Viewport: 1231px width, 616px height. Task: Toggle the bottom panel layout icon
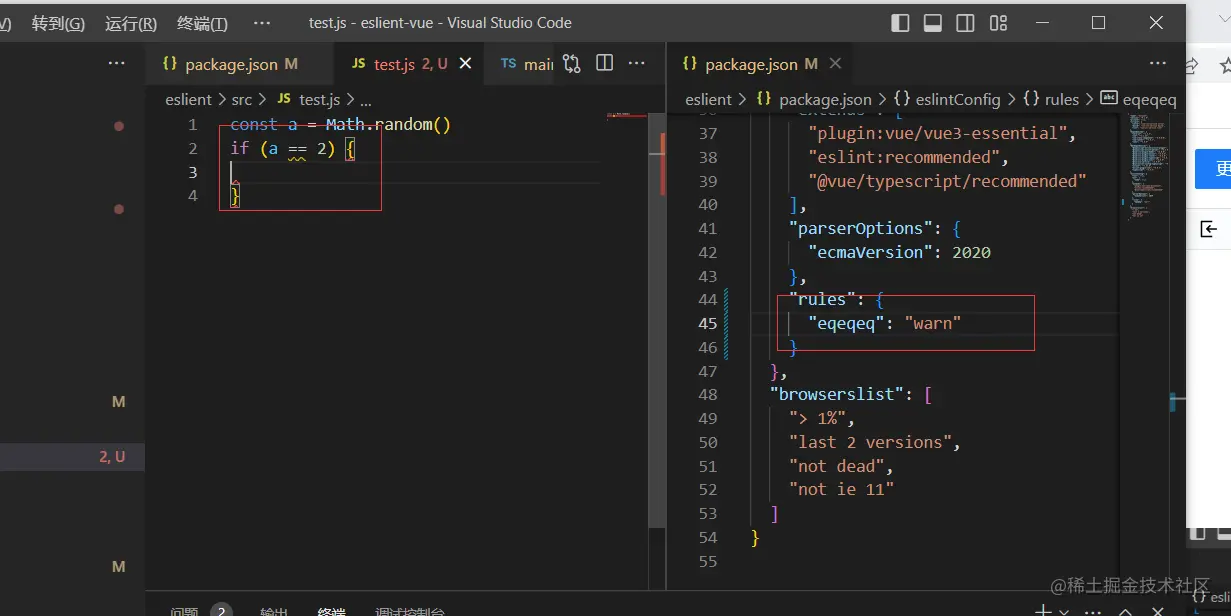[x=933, y=23]
